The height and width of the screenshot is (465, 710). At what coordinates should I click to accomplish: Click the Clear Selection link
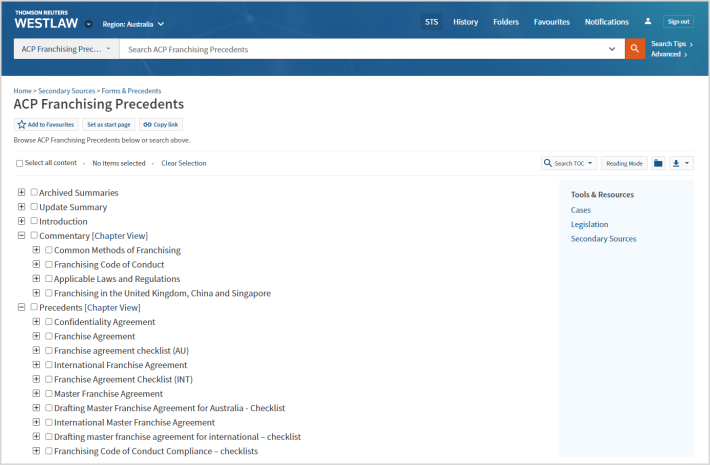click(x=183, y=163)
